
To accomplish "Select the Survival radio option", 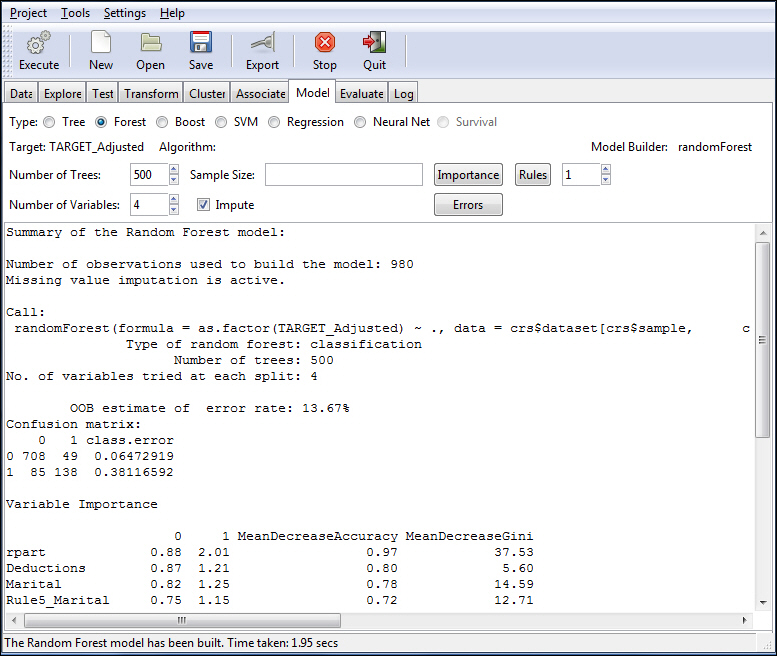I will click(443, 122).
